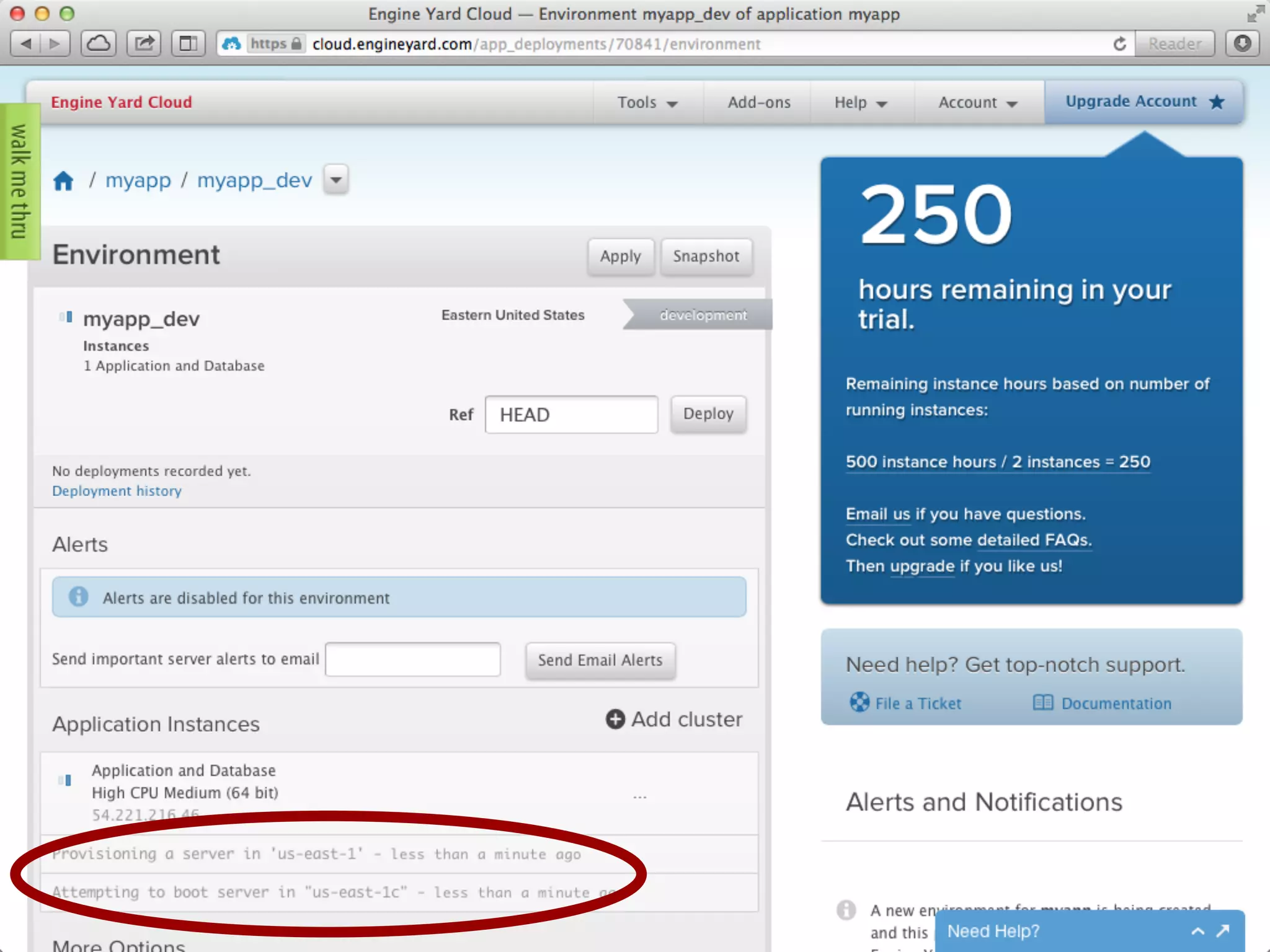The height and width of the screenshot is (952, 1270).
Task: Open the Help menu
Action: point(860,103)
